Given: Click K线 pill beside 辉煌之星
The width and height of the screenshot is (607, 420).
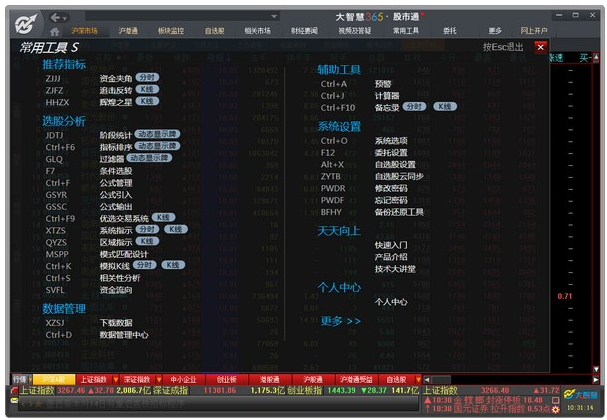Looking at the screenshot, I should 147,101.
